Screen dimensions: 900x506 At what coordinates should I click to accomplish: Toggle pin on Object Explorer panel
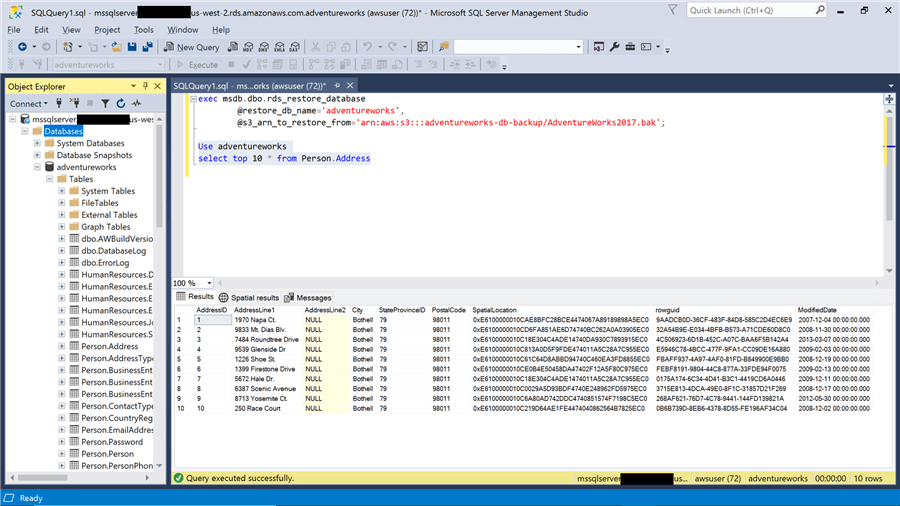click(x=145, y=87)
